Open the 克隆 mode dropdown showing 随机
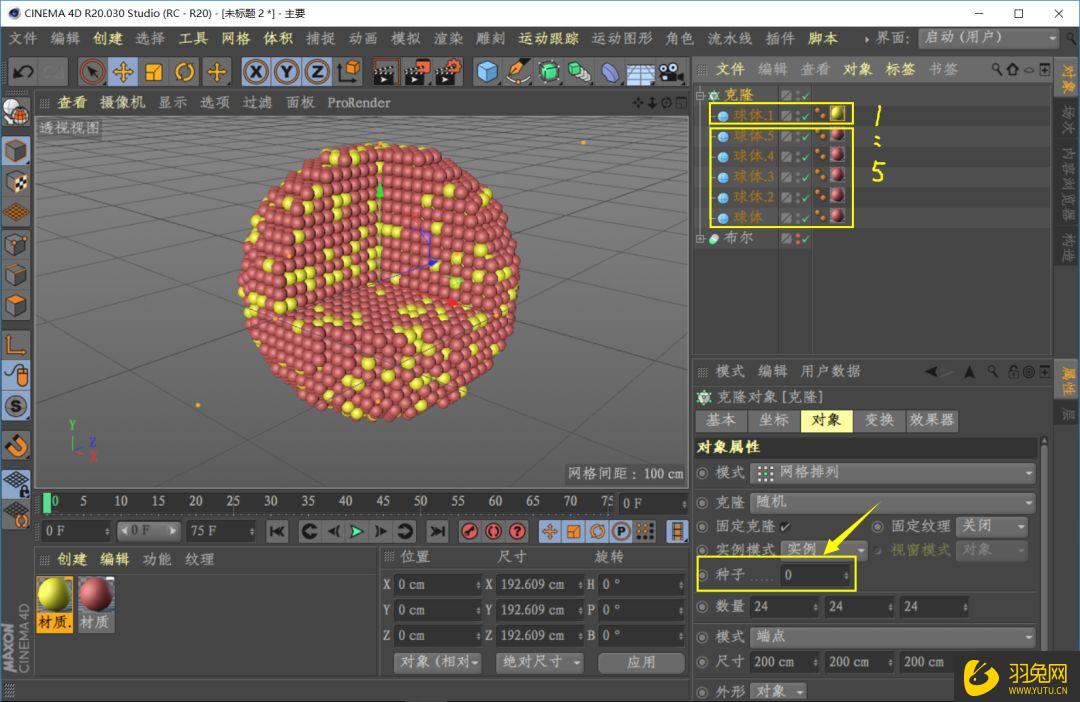 click(890, 502)
